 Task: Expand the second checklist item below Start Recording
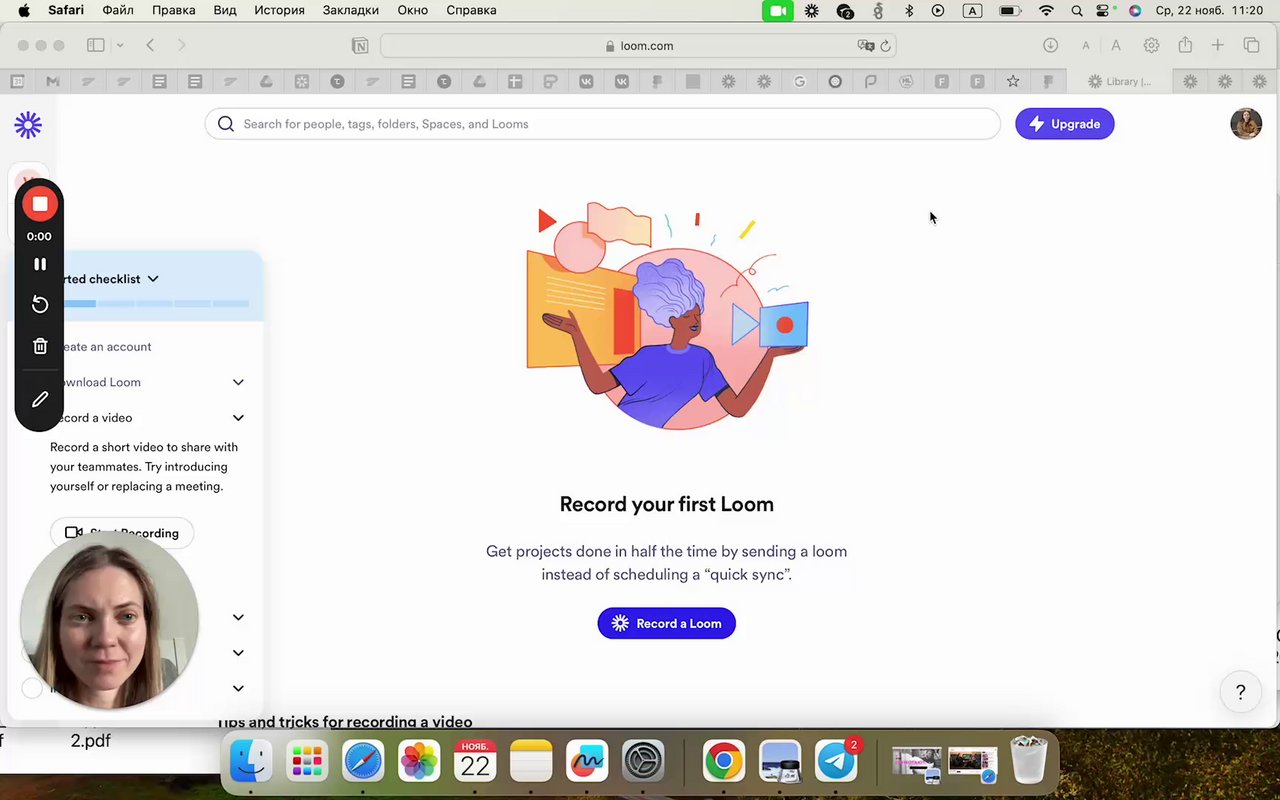[238, 653]
